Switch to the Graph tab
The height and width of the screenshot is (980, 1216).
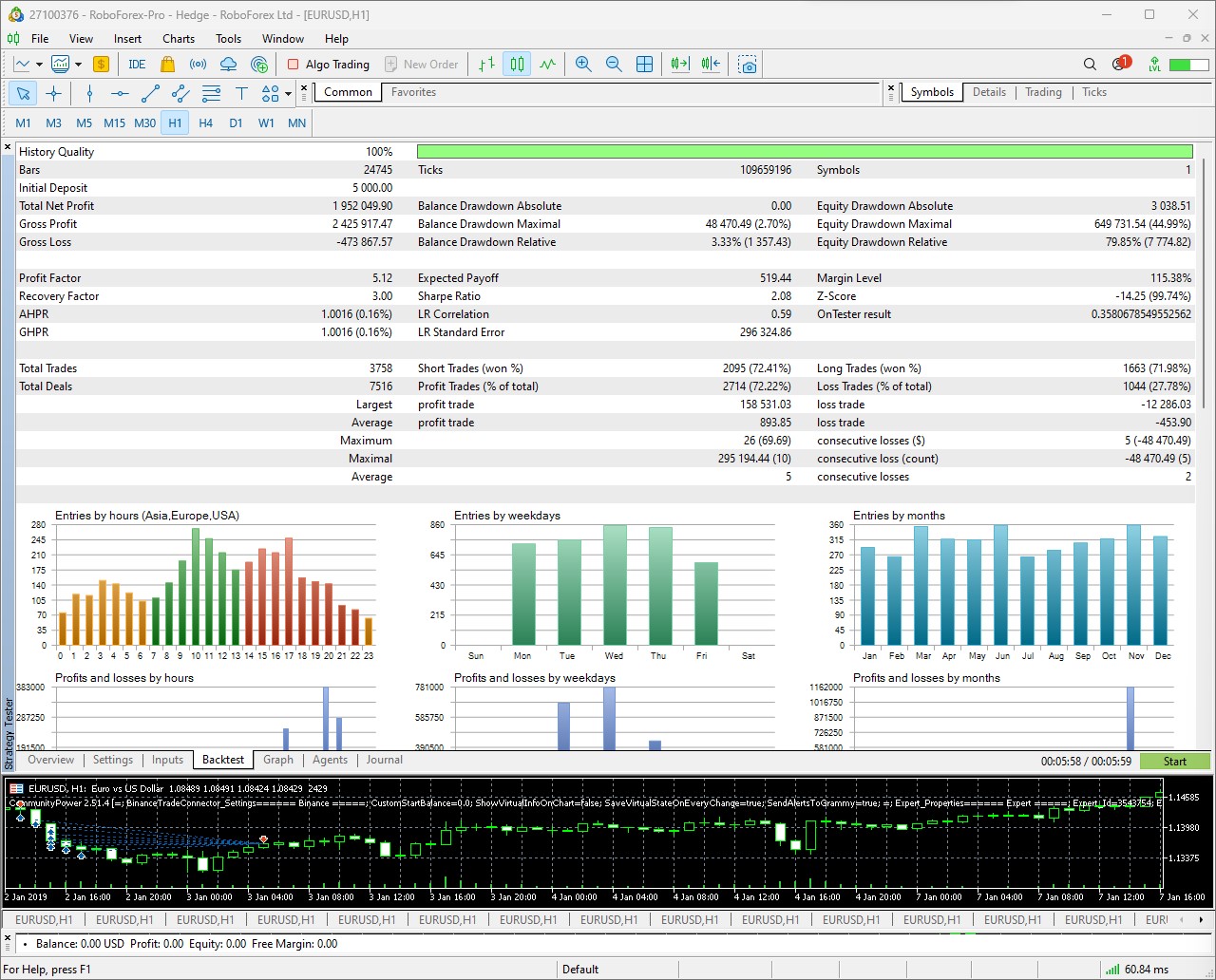(x=278, y=760)
